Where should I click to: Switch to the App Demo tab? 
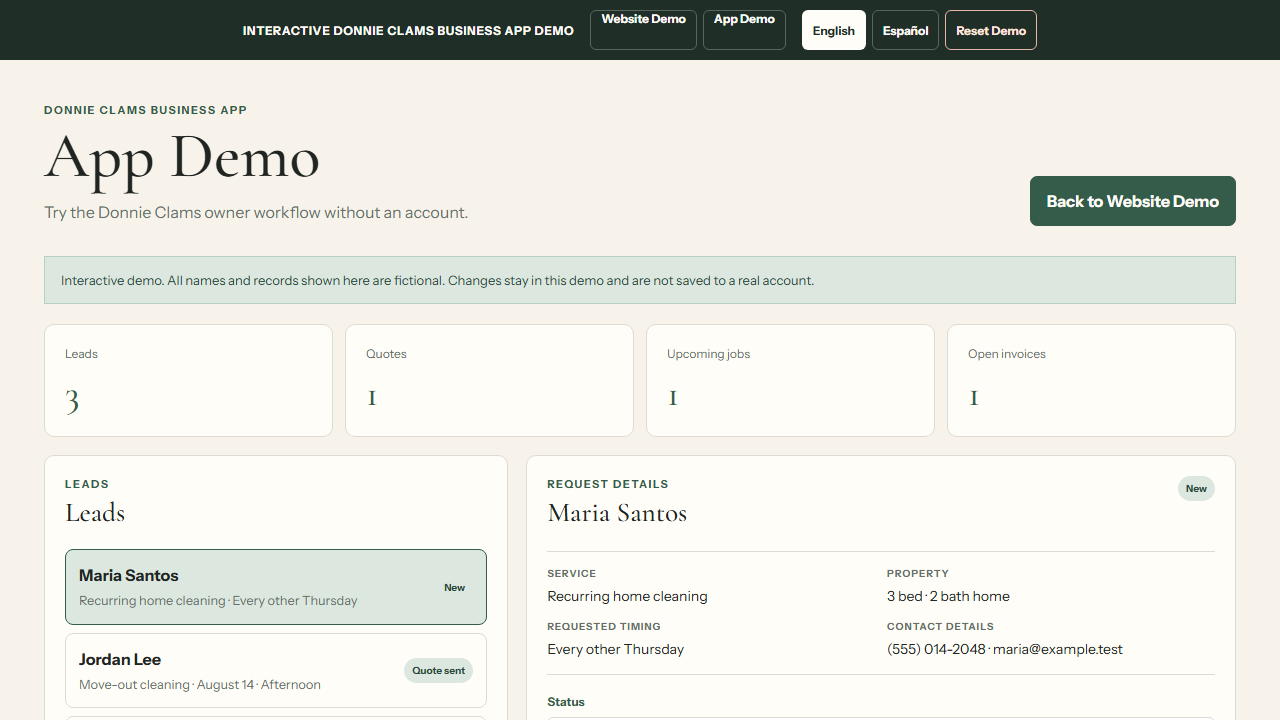click(744, 30)
